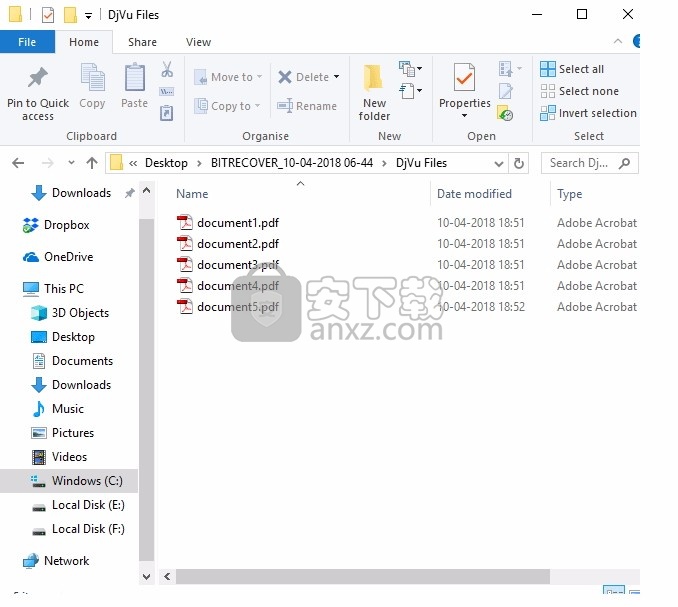This screenshot has height=607, width=678.
Task: Click the Properties icon in title bar
Action: coord(48,15)
